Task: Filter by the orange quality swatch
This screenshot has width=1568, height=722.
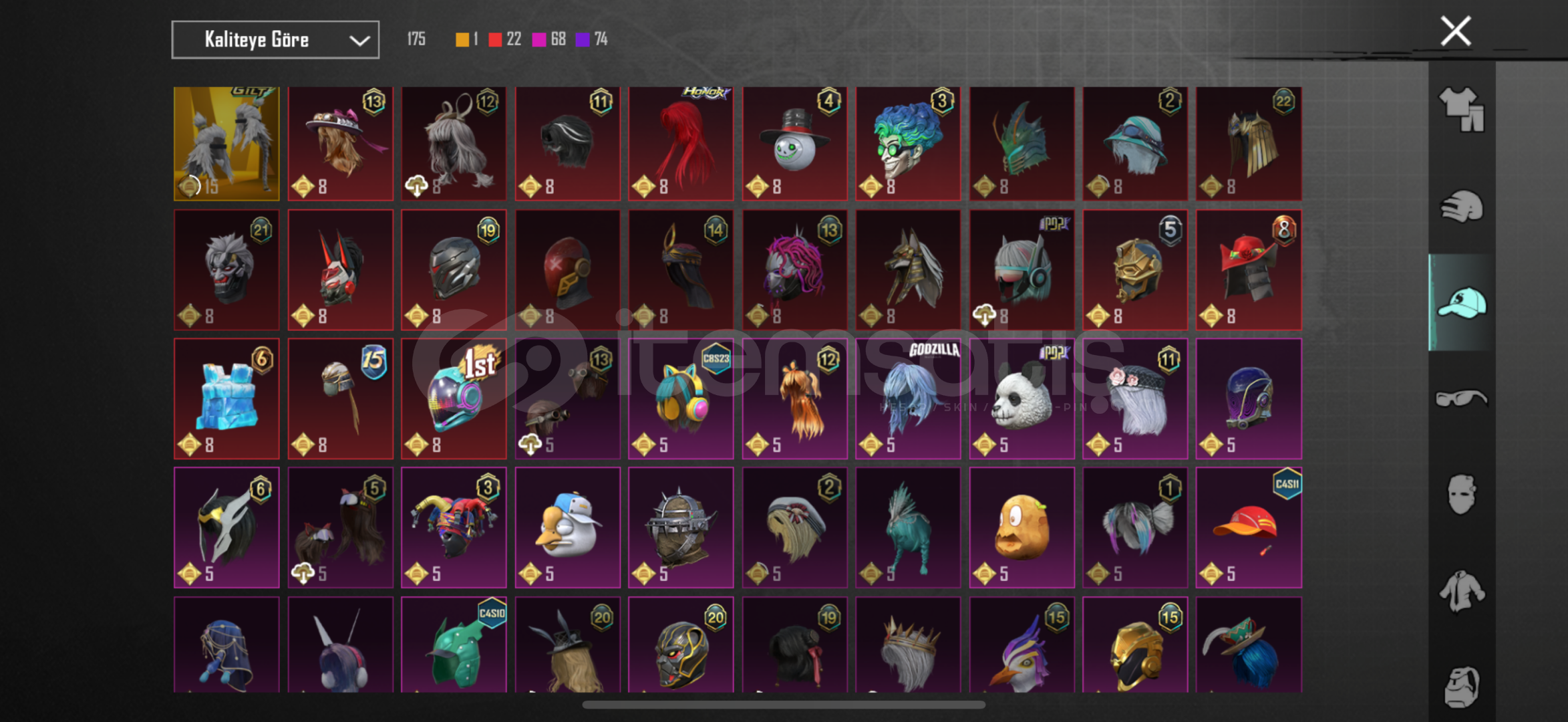Action: click(462, 39)
